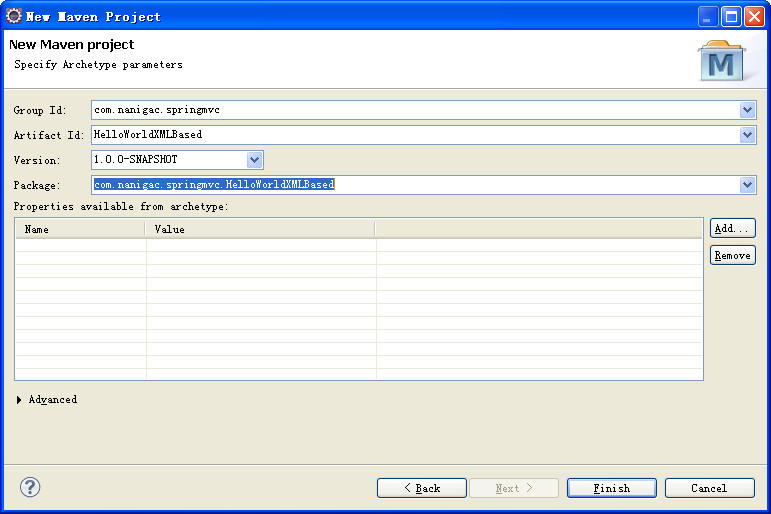
Task: Open the Artifact Id dropdown arrow
Action: click(x=747, y=135)
